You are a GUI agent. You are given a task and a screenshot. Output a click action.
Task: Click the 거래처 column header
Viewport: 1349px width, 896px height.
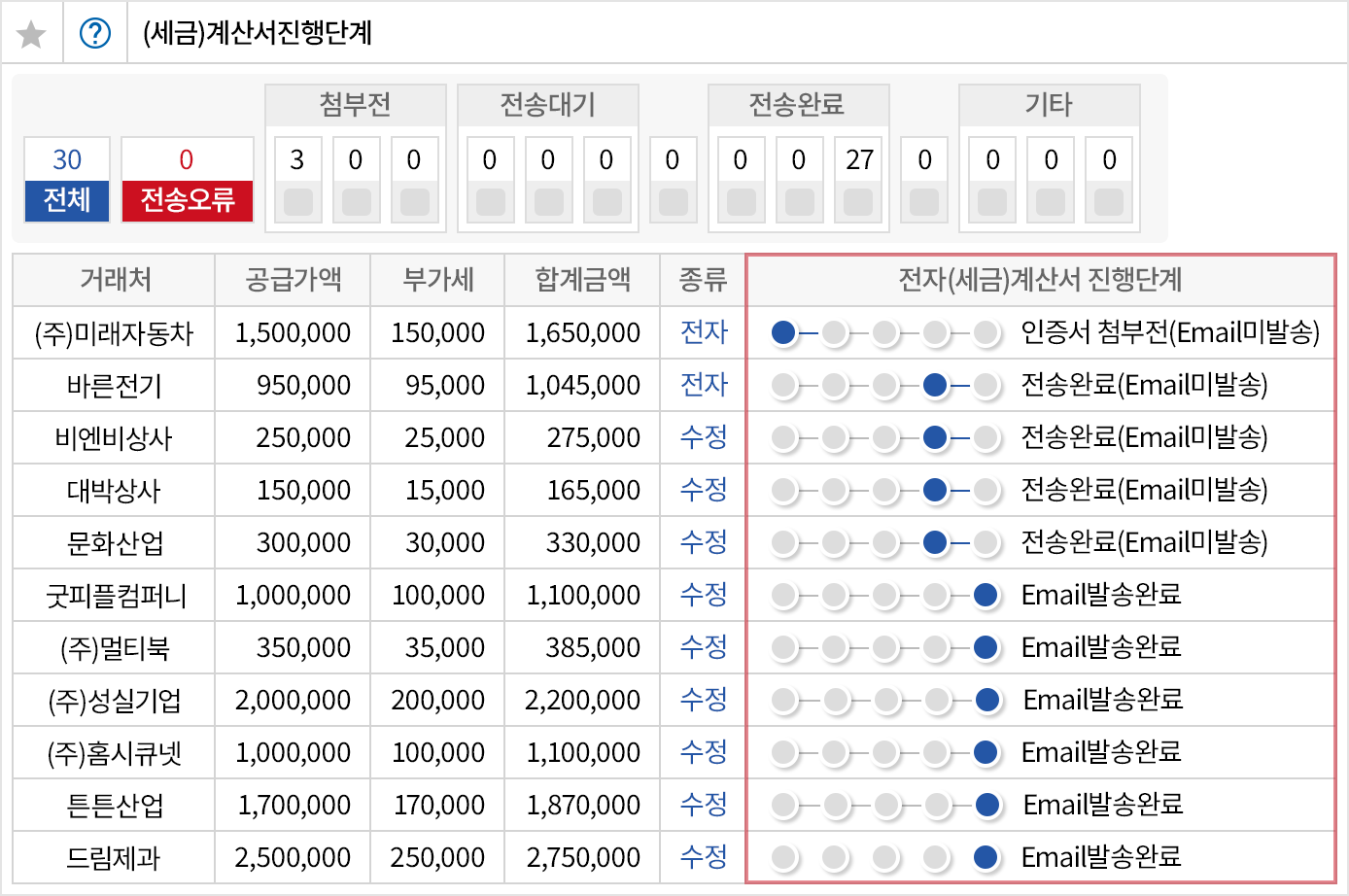tap(115, 280)
